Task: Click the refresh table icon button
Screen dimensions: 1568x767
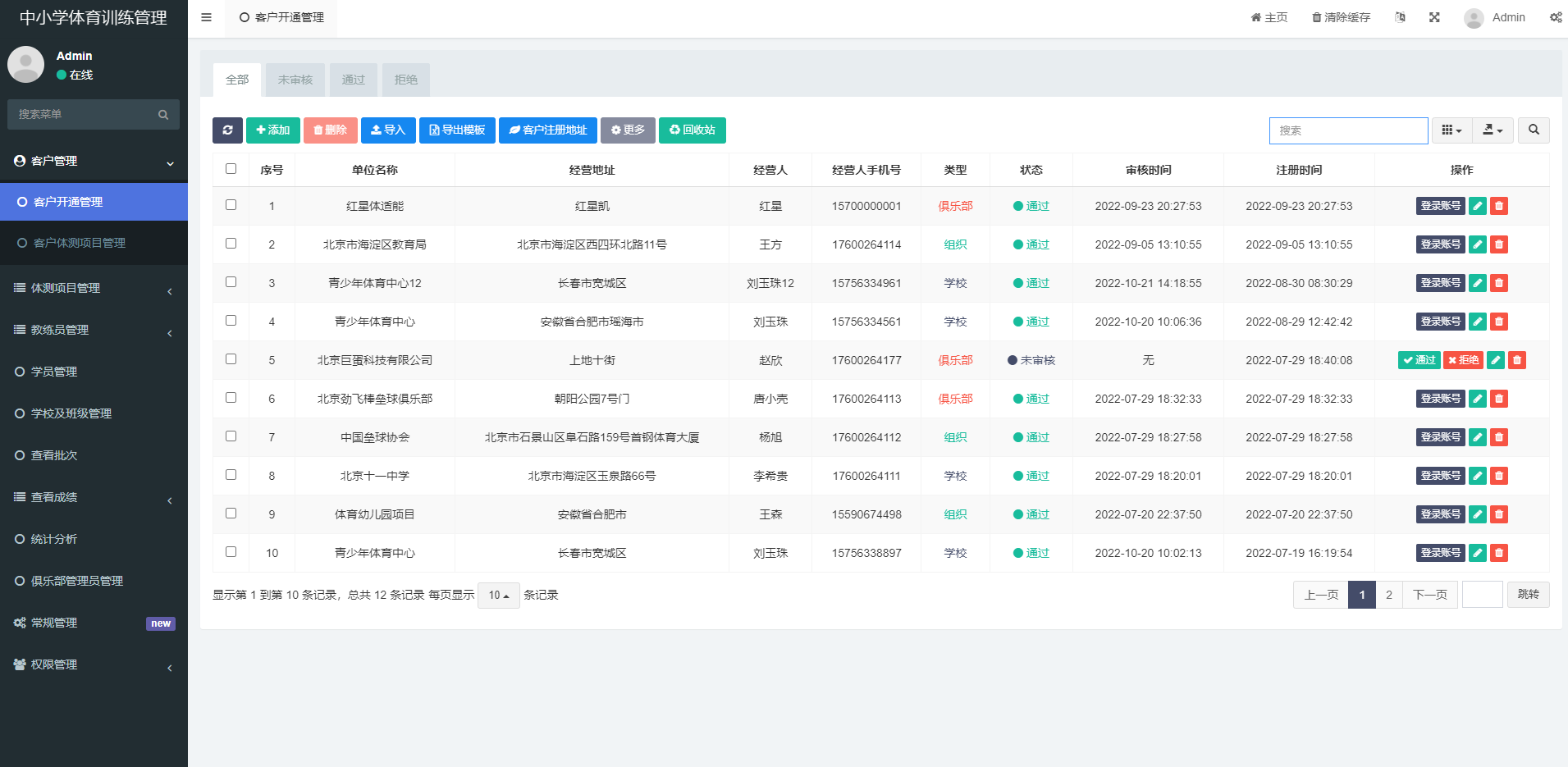Action: click(x=227, y=130)
